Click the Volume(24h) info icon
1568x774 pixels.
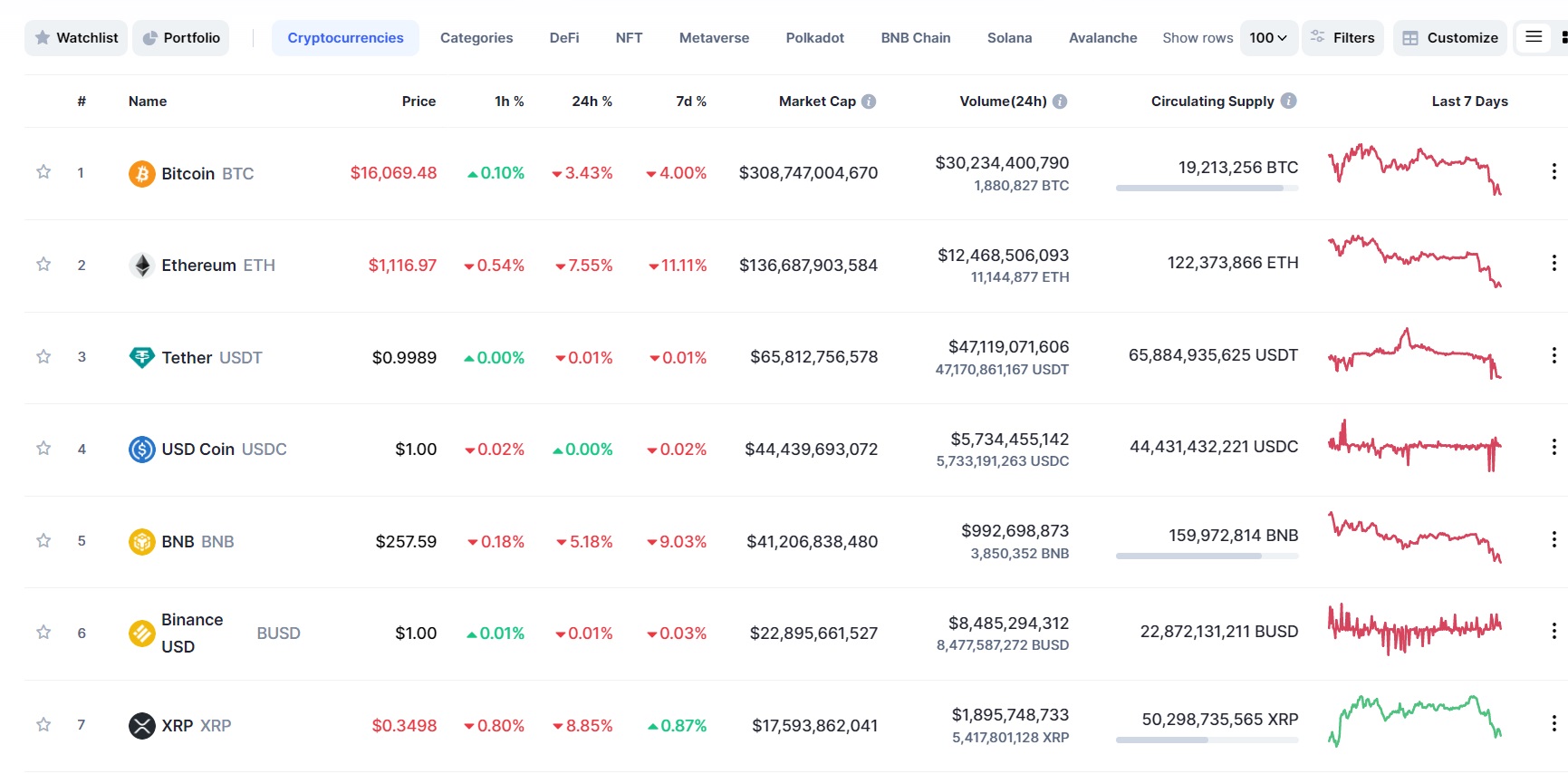[x=1060, y=102]
